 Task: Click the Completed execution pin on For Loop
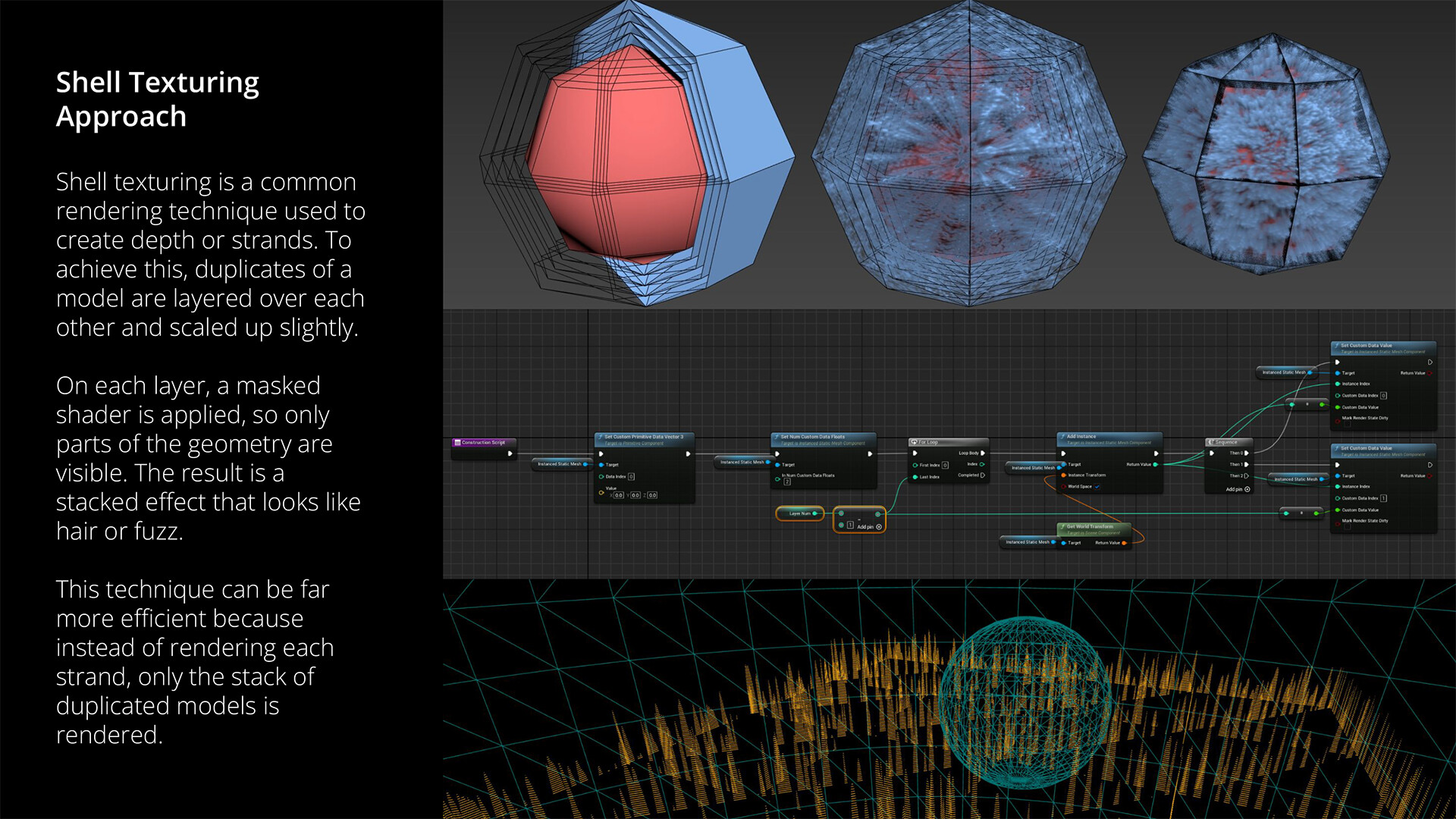(983, 475)
